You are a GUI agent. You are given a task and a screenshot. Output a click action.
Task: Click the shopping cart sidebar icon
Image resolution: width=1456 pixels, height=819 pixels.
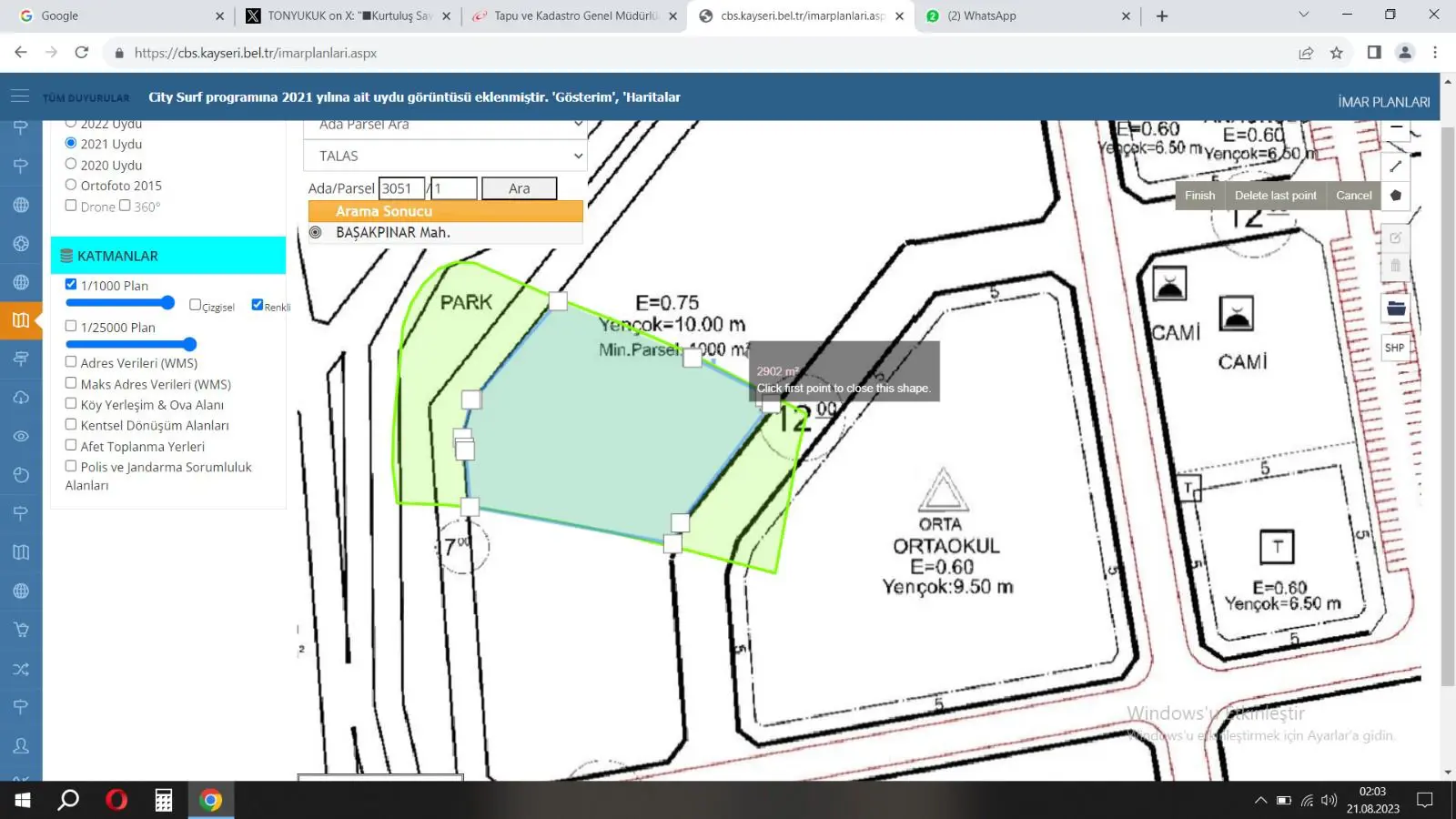pos(21,630)
